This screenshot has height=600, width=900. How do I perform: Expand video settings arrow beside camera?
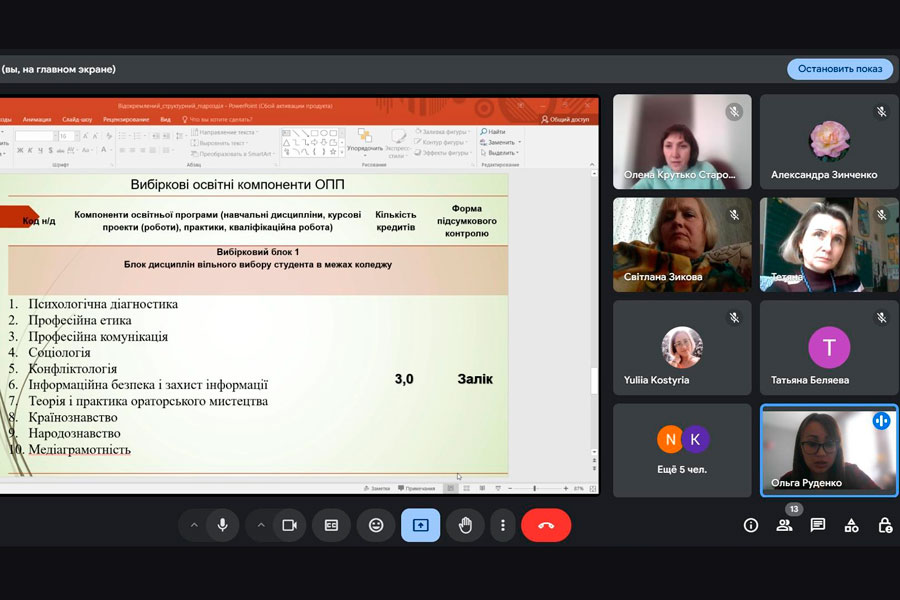261,525
